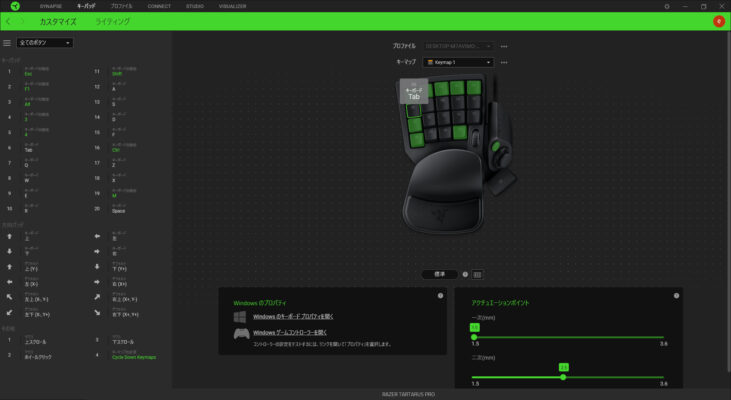This screenshot has width=731, height=400.
Task: Open the 全てのボタン filter dropdown
Action: coord(45,43)
